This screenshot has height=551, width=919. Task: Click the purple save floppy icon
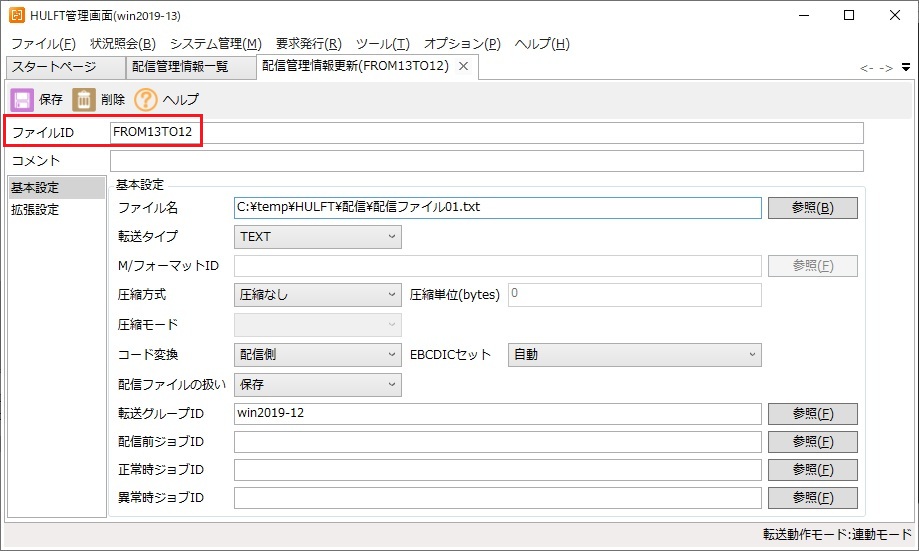[22, 100]
